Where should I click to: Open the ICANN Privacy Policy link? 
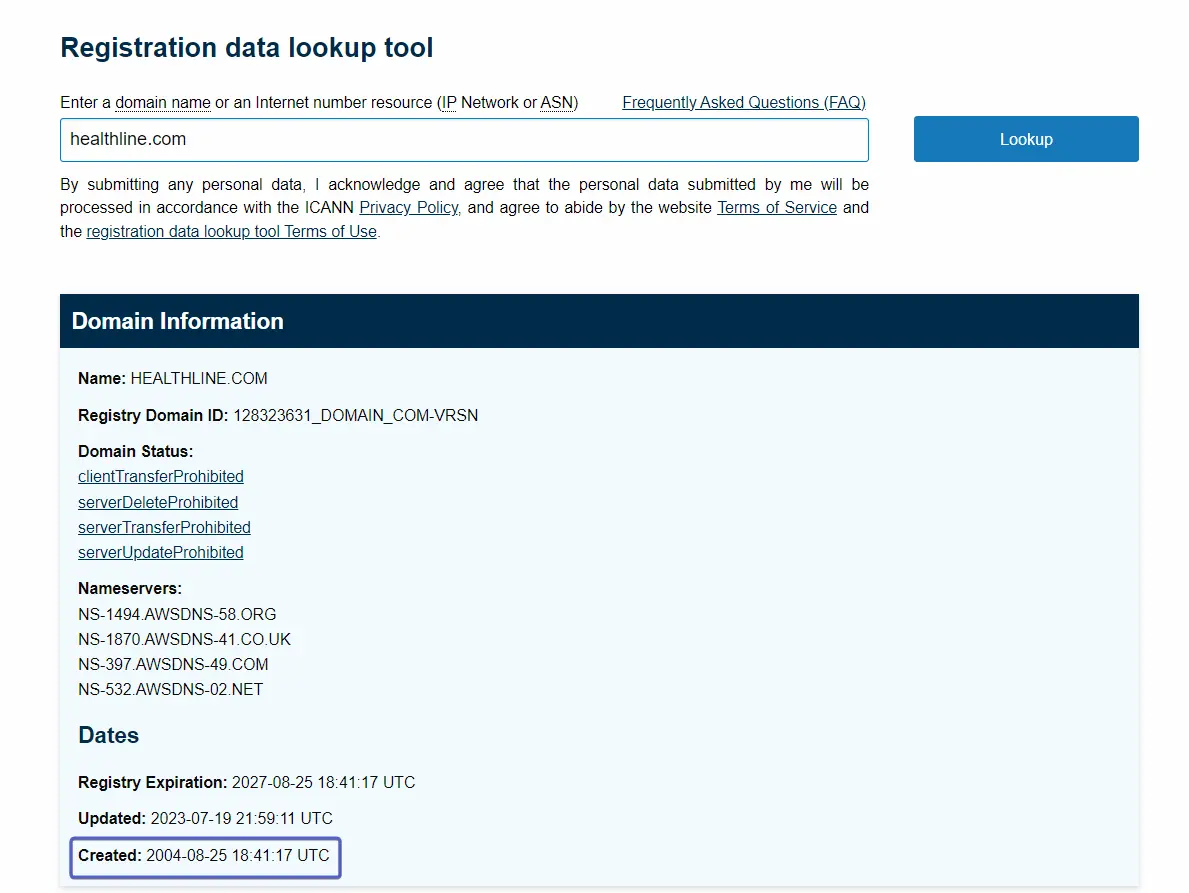point(409,207)
